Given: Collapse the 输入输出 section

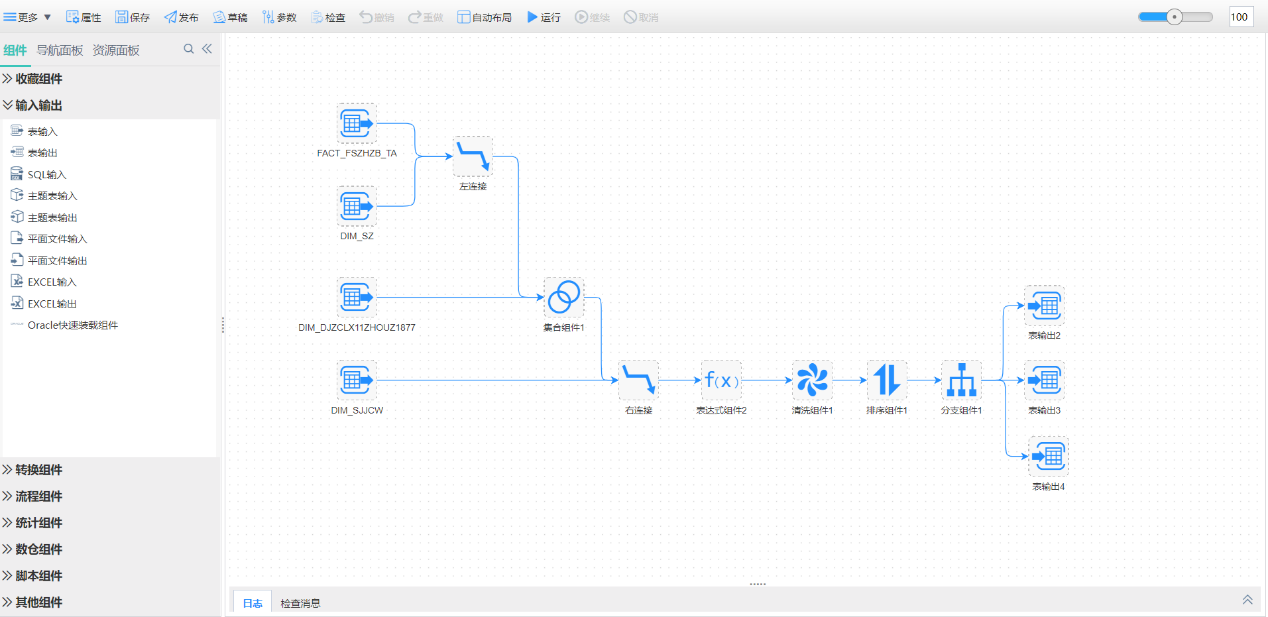Looking at the screenshot, I should 38,105.
